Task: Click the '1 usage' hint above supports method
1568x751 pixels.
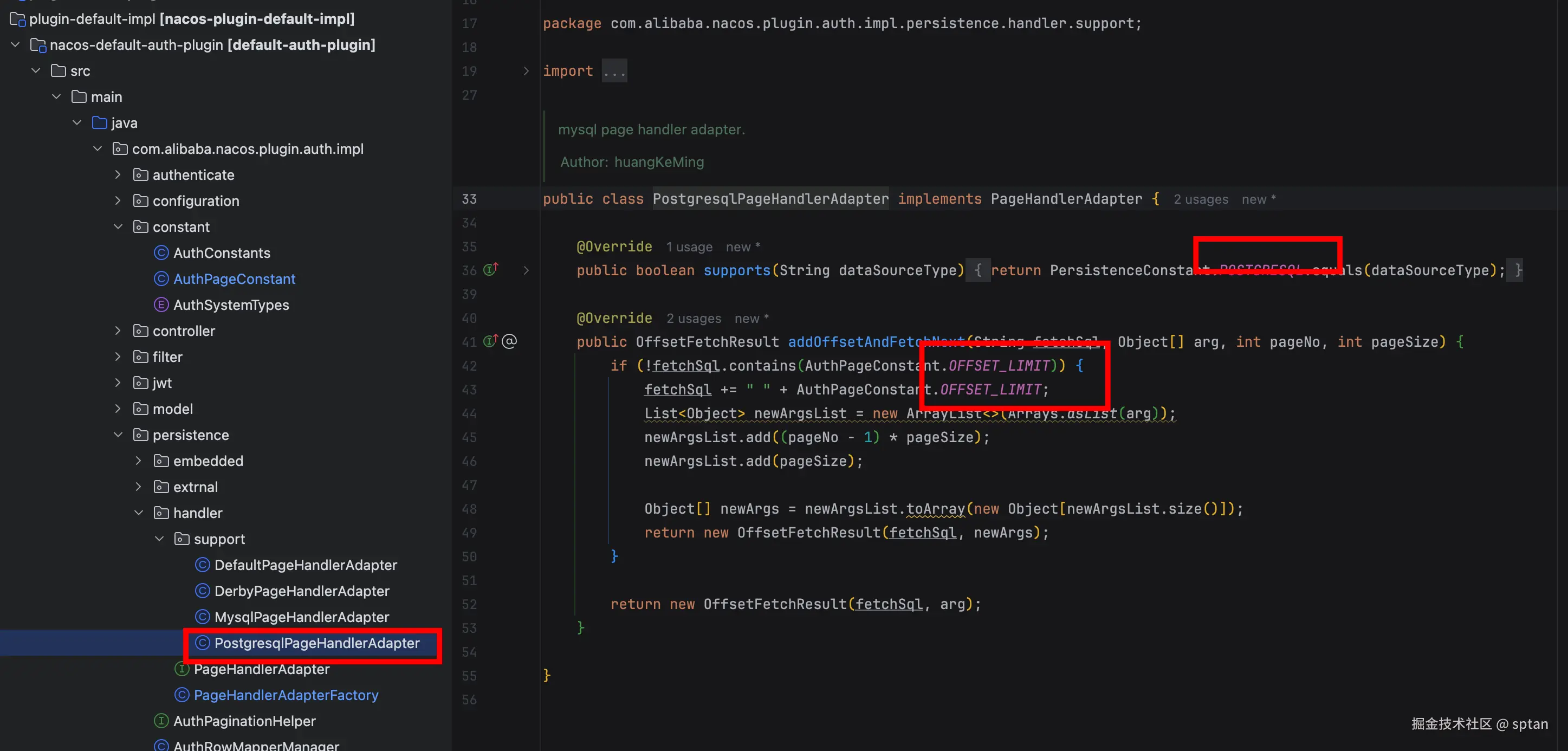Action: (689, 247)
